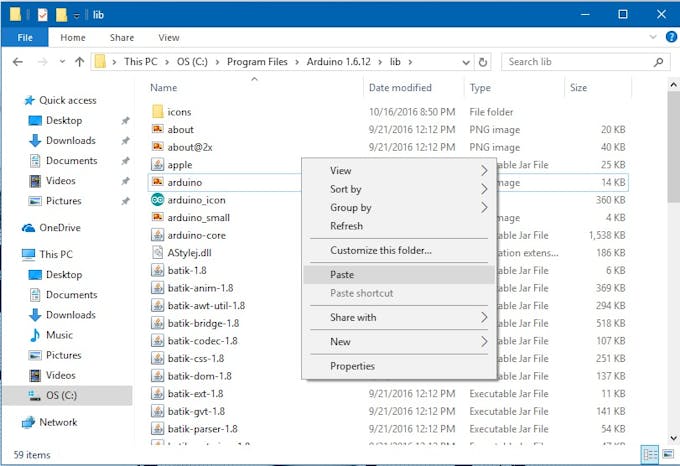Sort files by Date modified column
This screenshot has height=466, width=680.
[400, 88]
